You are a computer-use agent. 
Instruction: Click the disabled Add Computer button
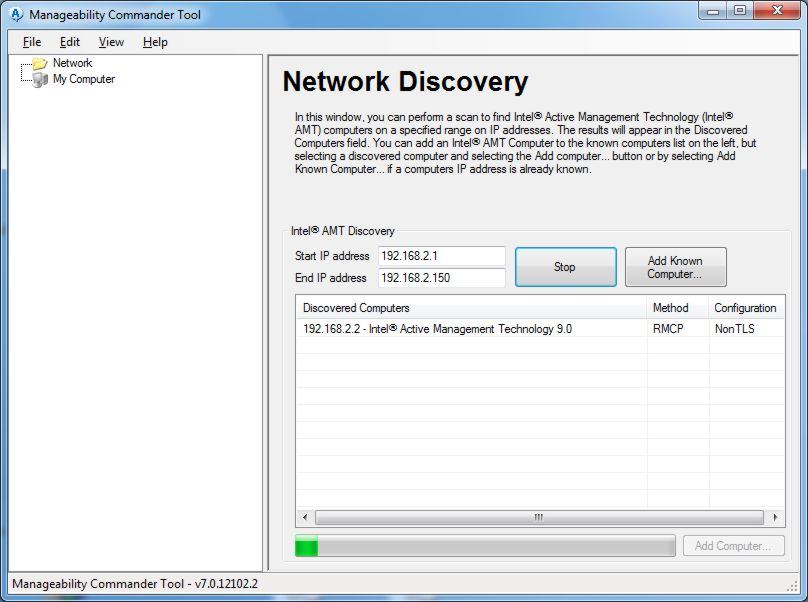[x=733, y=546]
